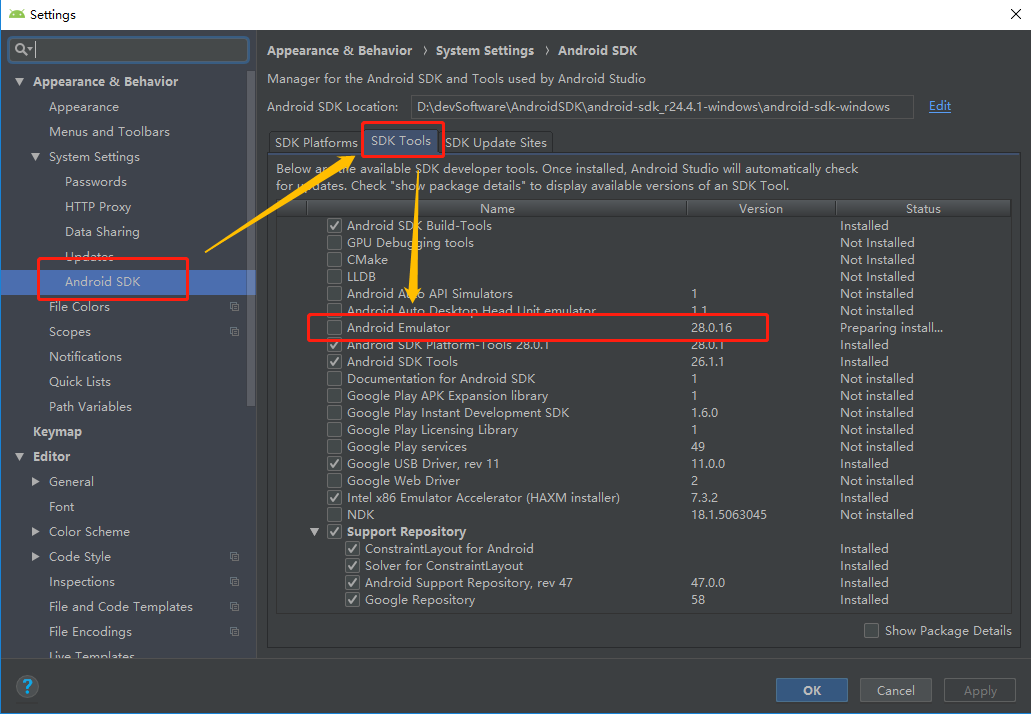Toggle the Show Package Details checkbox
Screen dimensions: 1031x714
tap(871, 631)
